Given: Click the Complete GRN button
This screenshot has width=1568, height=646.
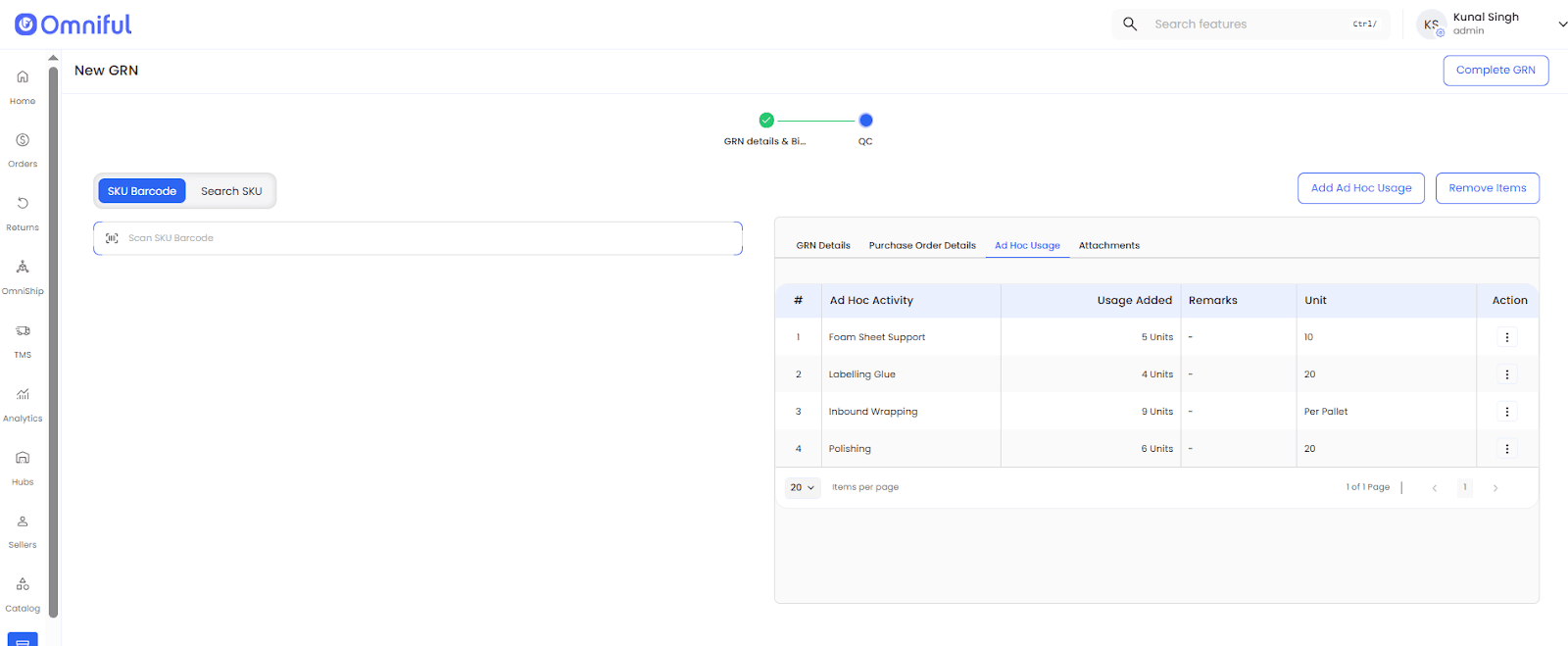Looking at the screenshot, I should click(x=1494, y=71).
